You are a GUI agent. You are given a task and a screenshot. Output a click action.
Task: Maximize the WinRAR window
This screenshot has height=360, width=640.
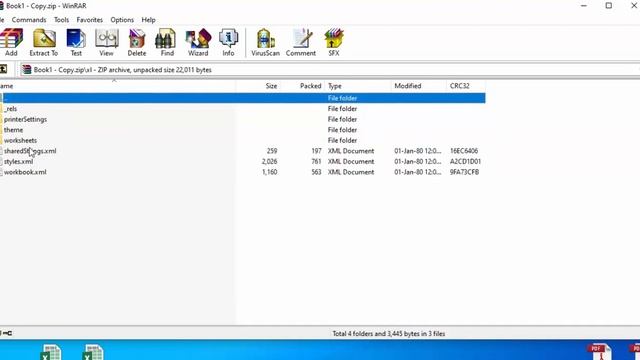pos(609,6)
